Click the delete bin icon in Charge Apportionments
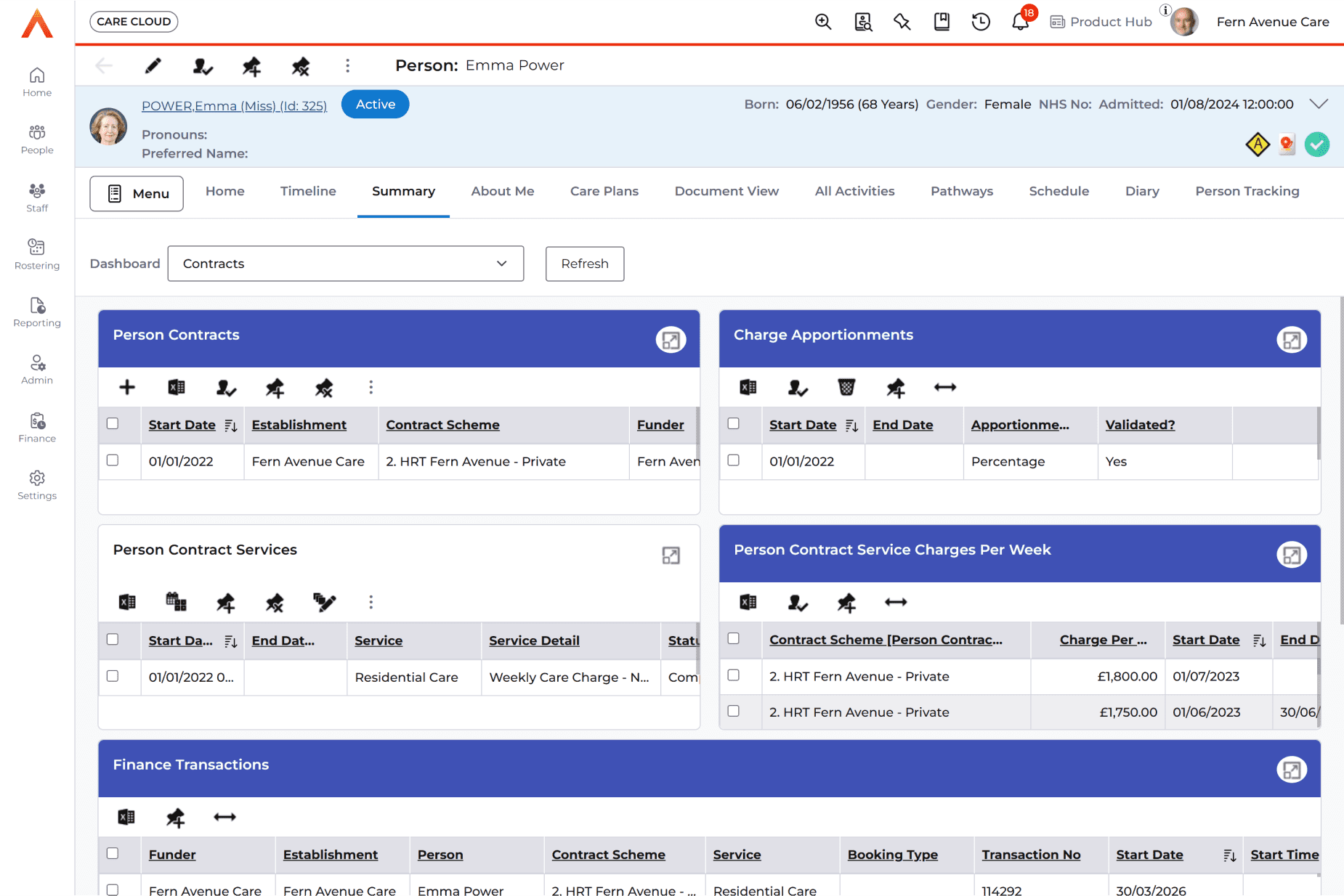 [x=846, y=387]
